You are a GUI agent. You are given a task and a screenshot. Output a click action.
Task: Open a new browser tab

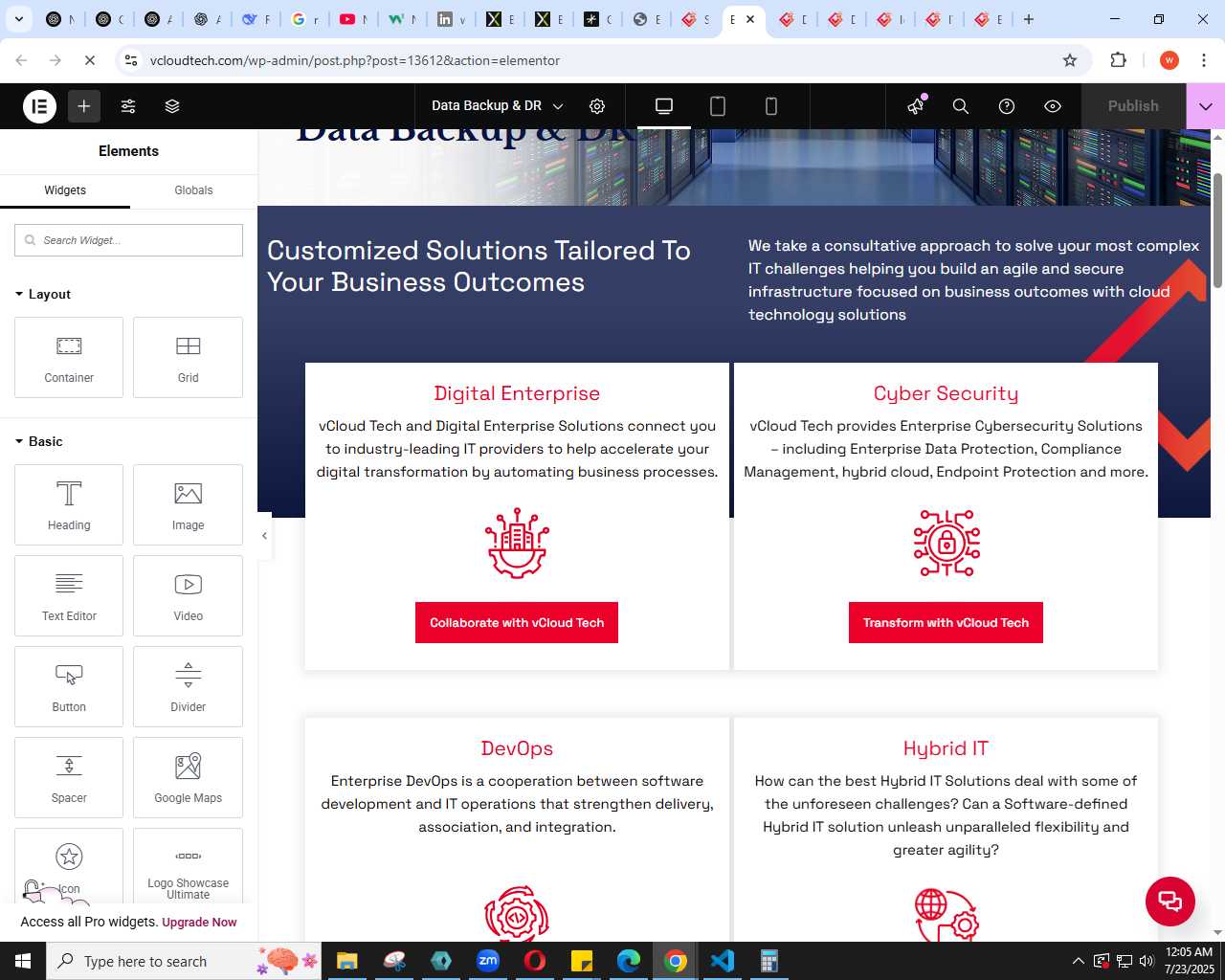click(1029, 19)
